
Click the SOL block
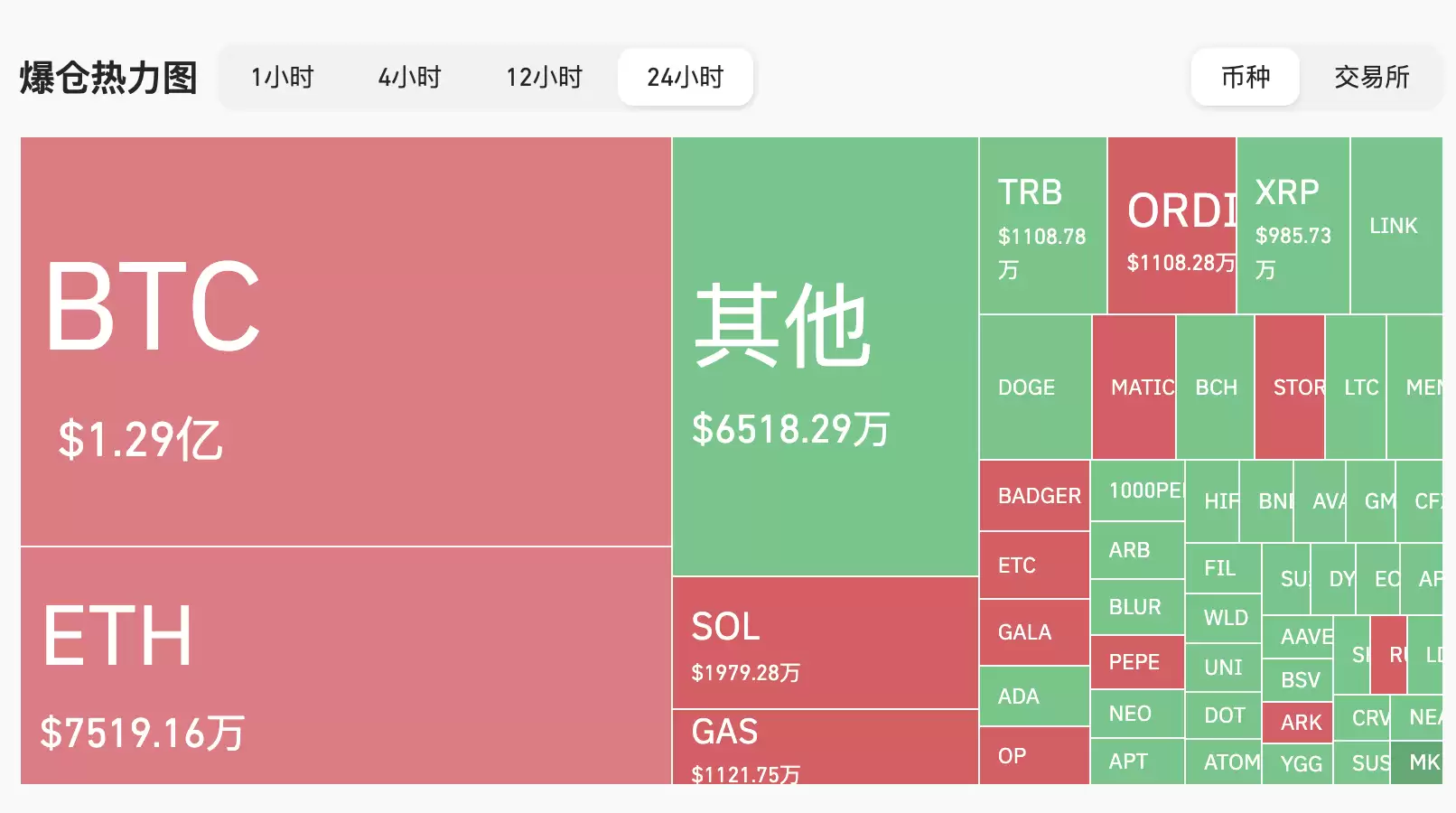tap(824, 641)
